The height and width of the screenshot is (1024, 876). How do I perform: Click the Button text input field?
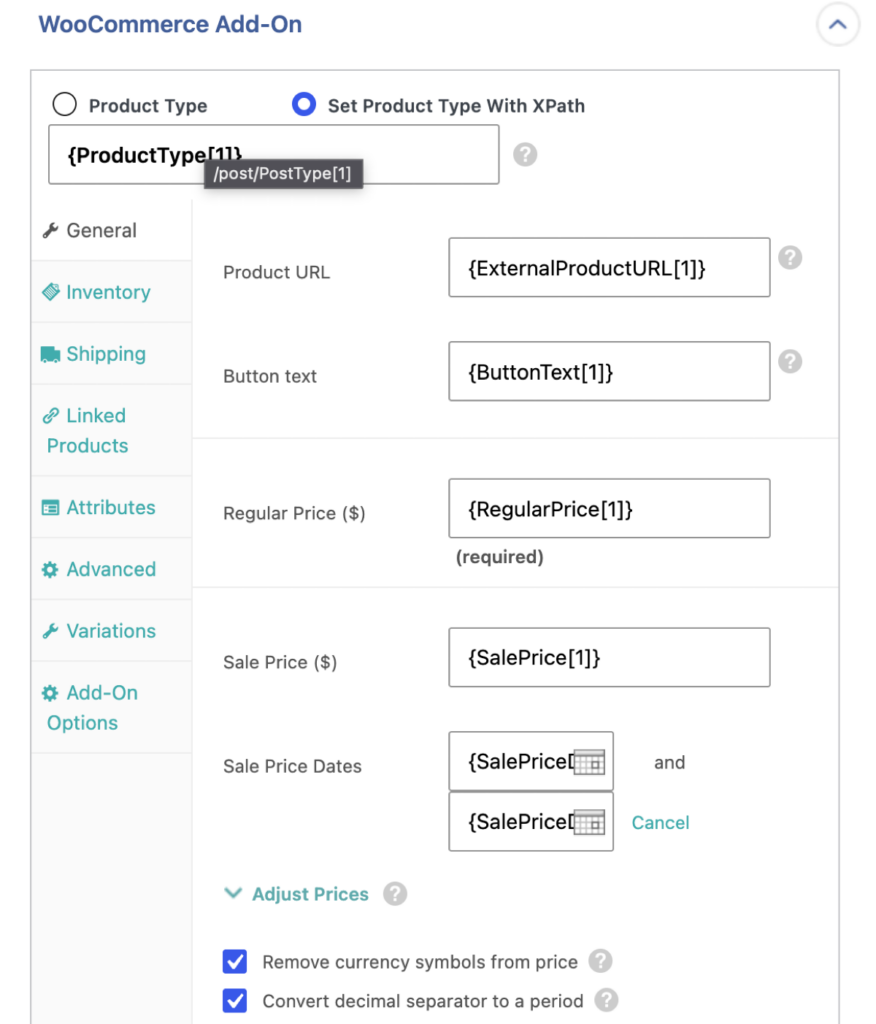(609, 372)
